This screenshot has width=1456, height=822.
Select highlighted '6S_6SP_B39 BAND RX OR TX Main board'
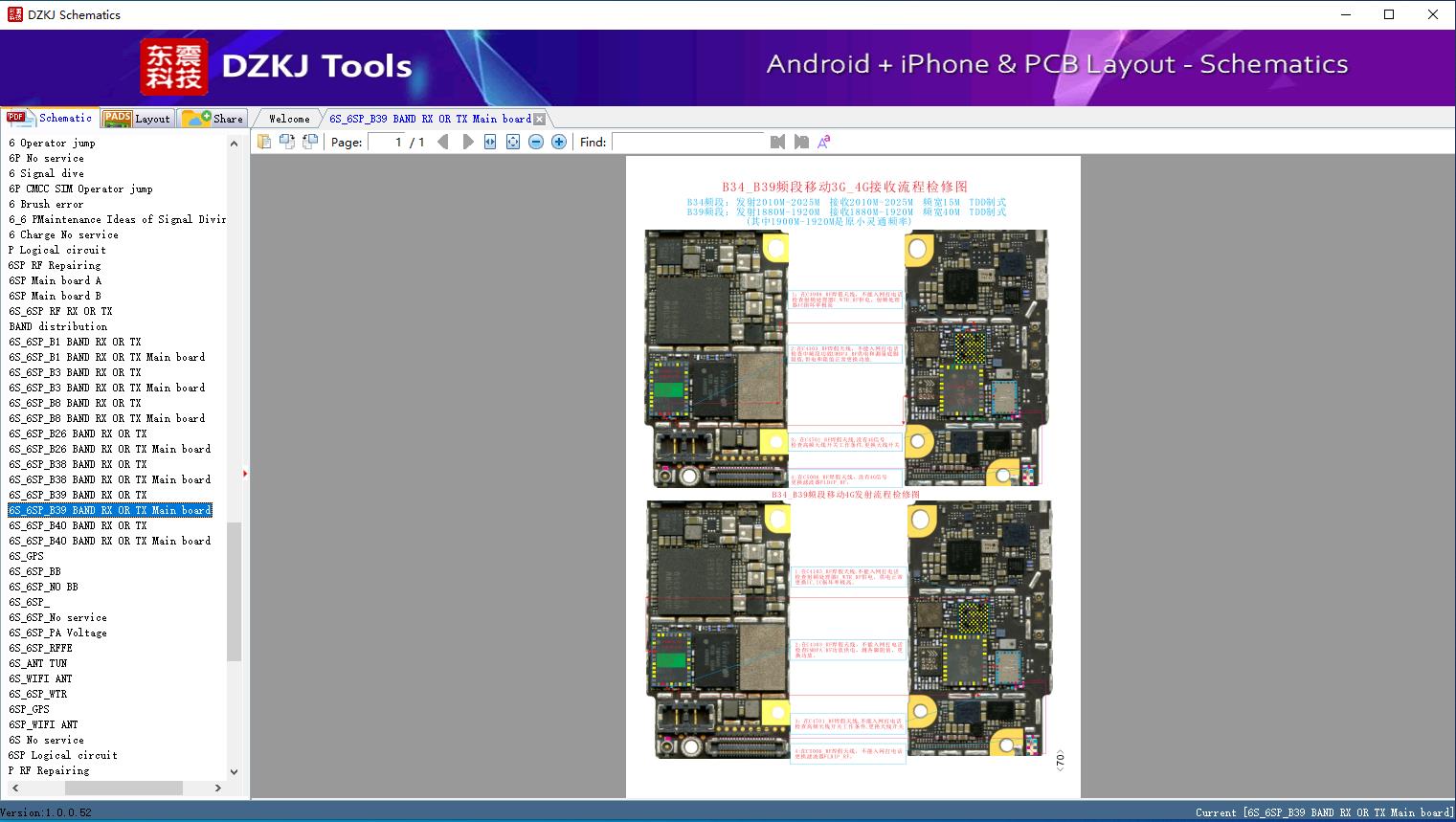coord(110,510)
